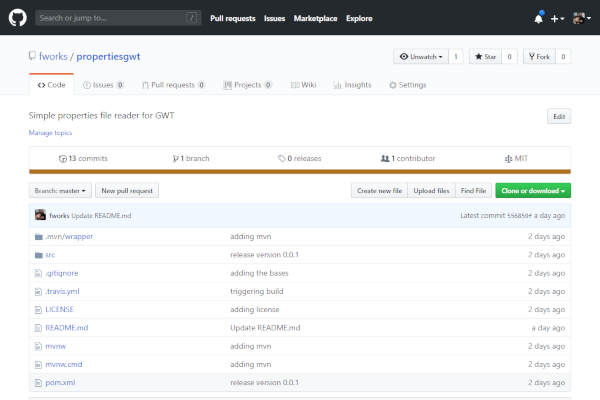
Task: Open the notifications bell
Action: click(539, 18)
